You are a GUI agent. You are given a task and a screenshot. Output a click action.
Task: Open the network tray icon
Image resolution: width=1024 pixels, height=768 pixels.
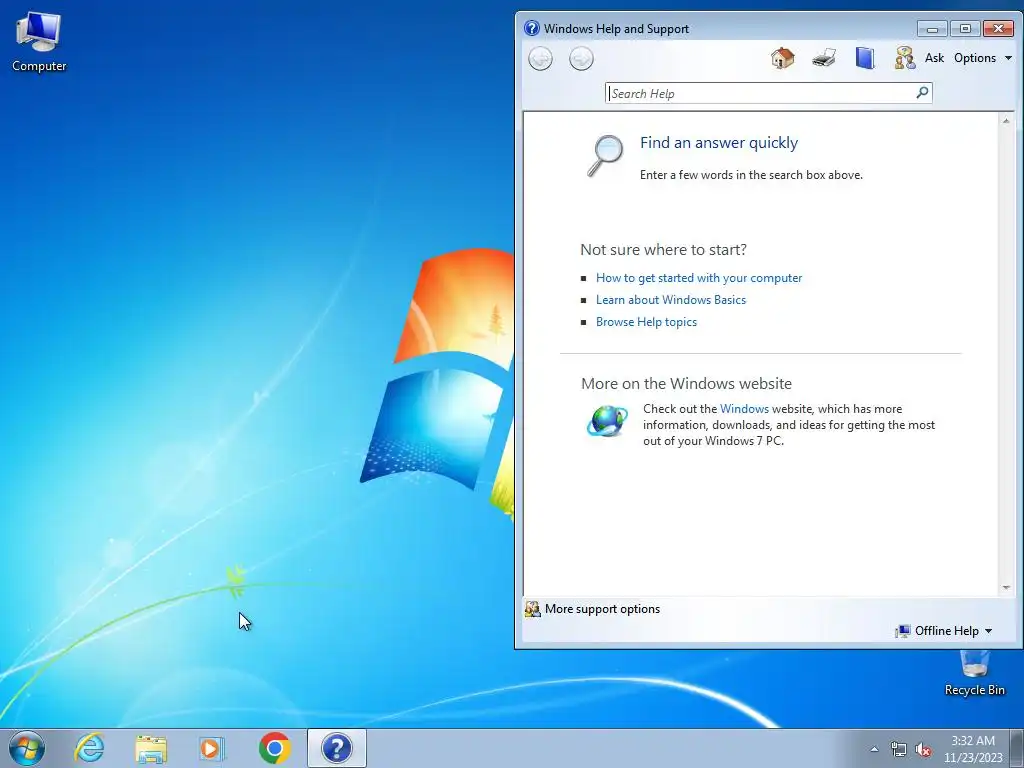pyautogui.click(x=899, y=749)
